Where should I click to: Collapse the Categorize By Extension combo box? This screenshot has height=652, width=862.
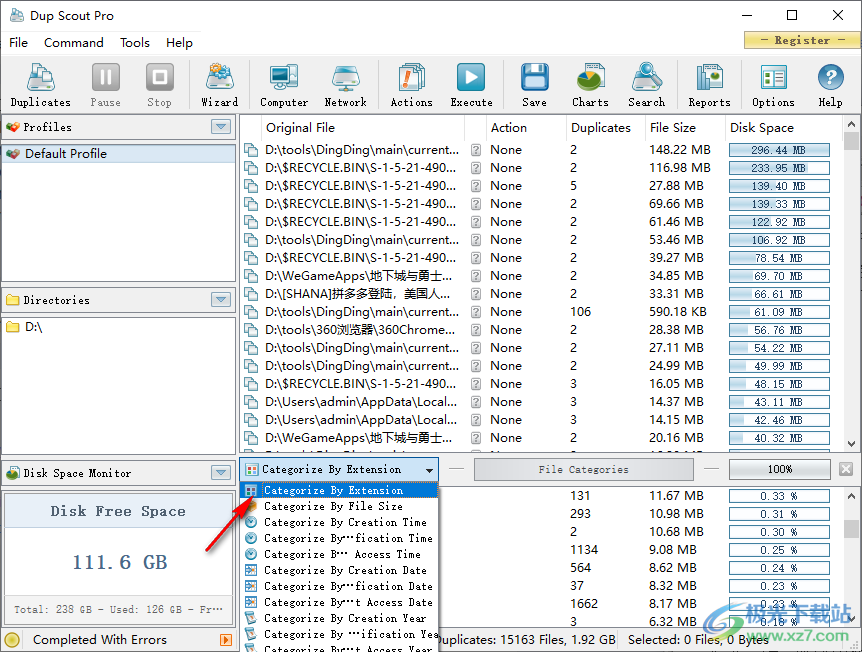429,470
